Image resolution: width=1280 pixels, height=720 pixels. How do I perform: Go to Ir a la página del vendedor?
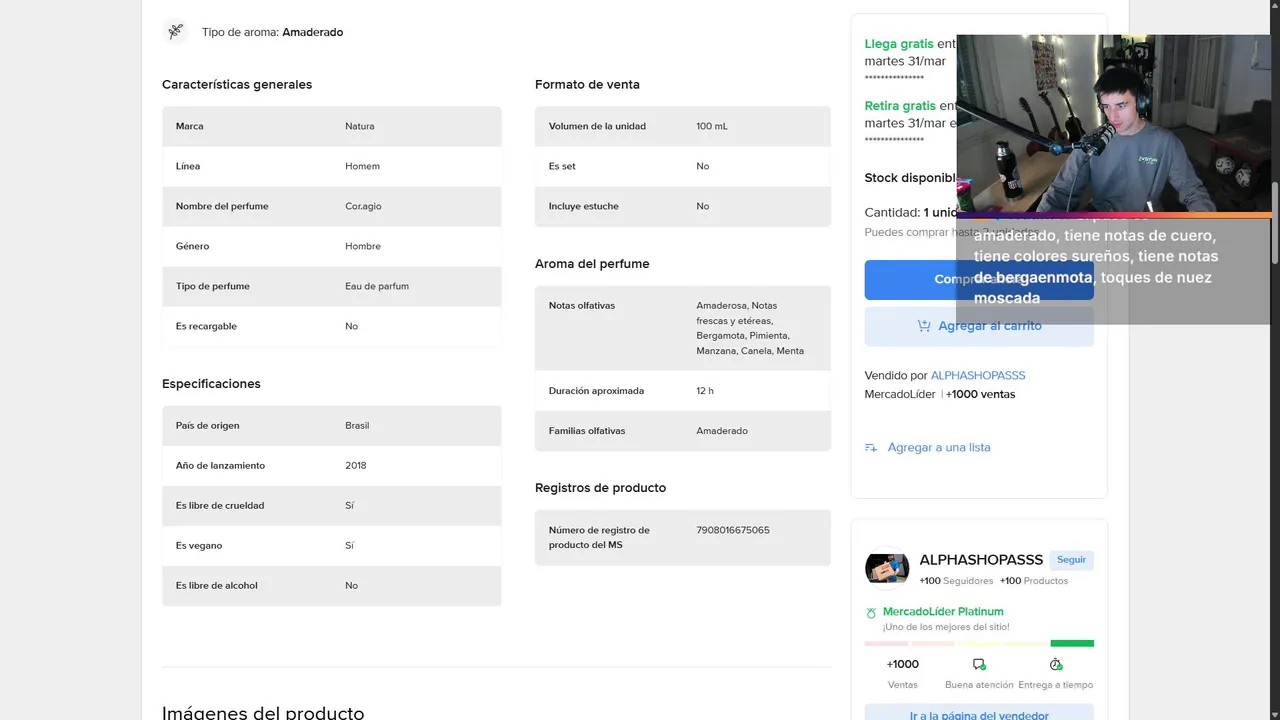click(x=979, y=715)
